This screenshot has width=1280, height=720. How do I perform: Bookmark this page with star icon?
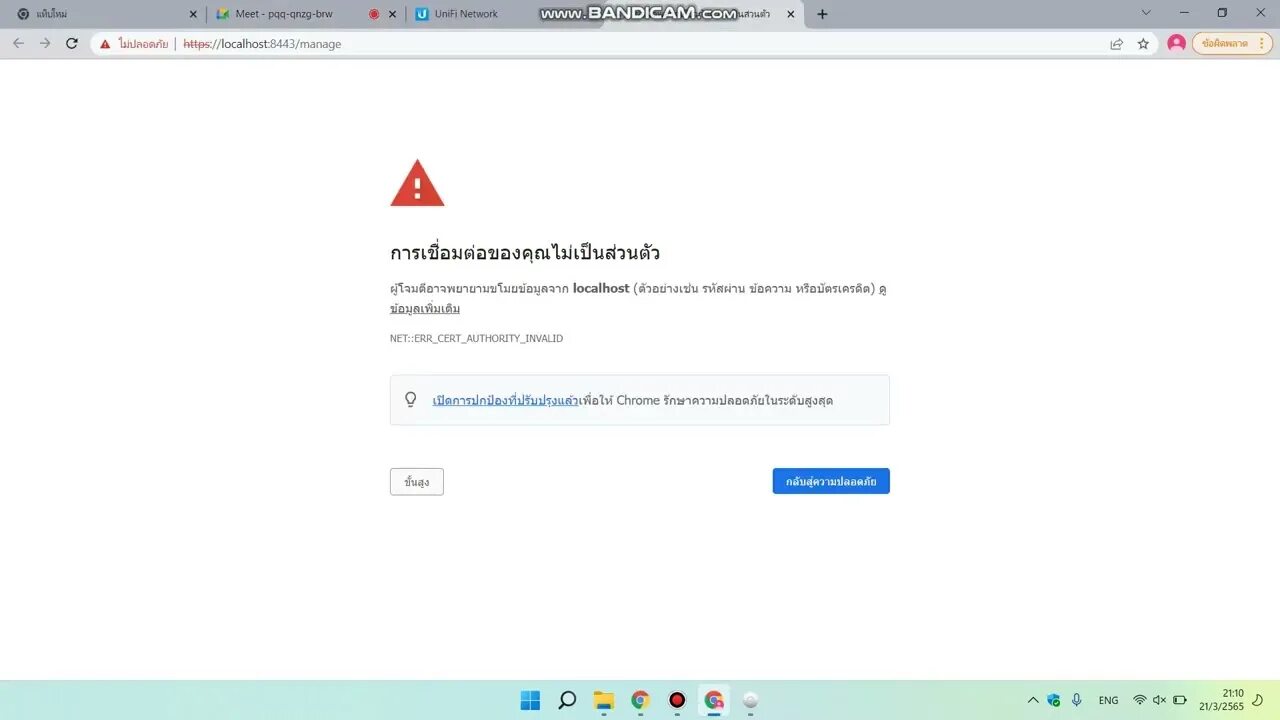(1143, 44)
